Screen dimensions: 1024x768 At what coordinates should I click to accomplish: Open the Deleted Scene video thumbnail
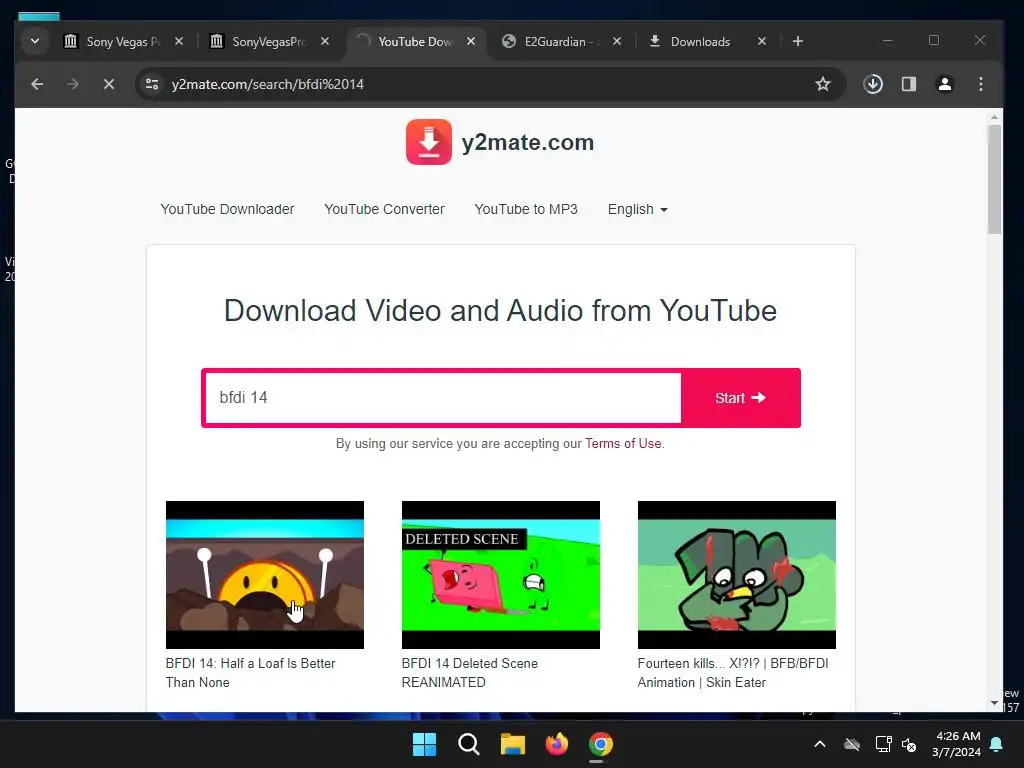coord(500,575)
